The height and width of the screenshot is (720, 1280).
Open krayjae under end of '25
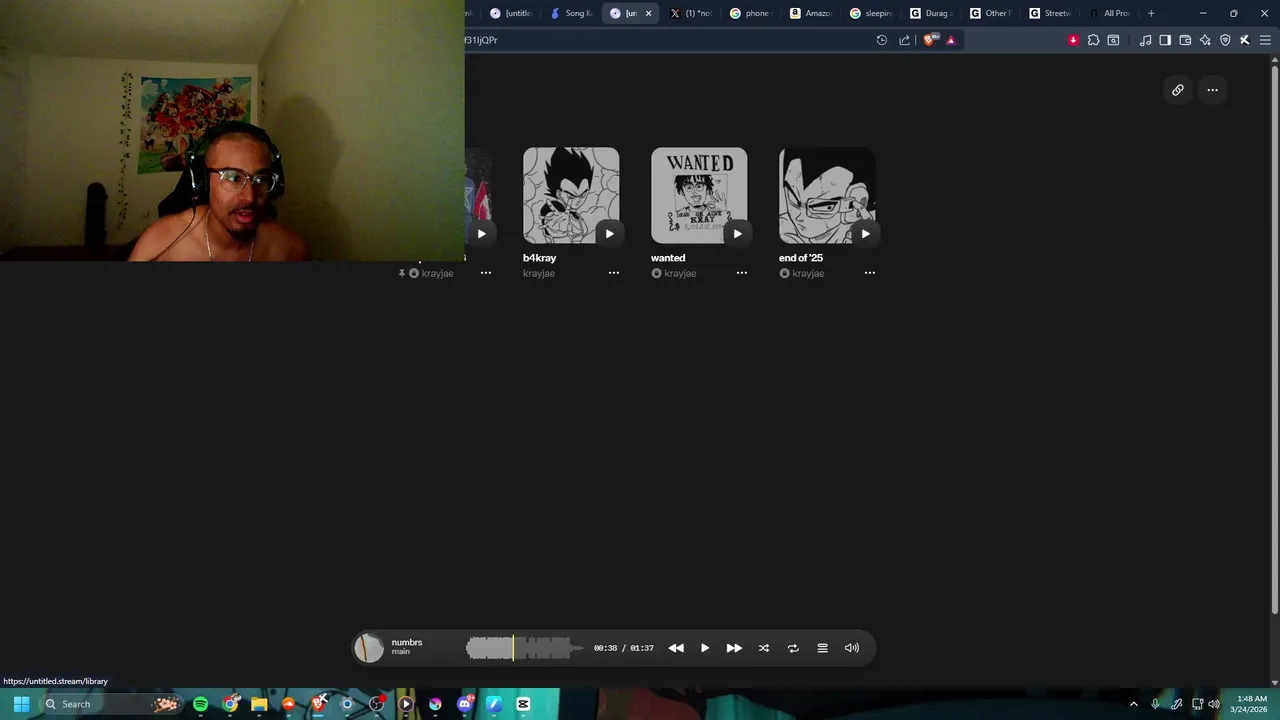[808, 273]
